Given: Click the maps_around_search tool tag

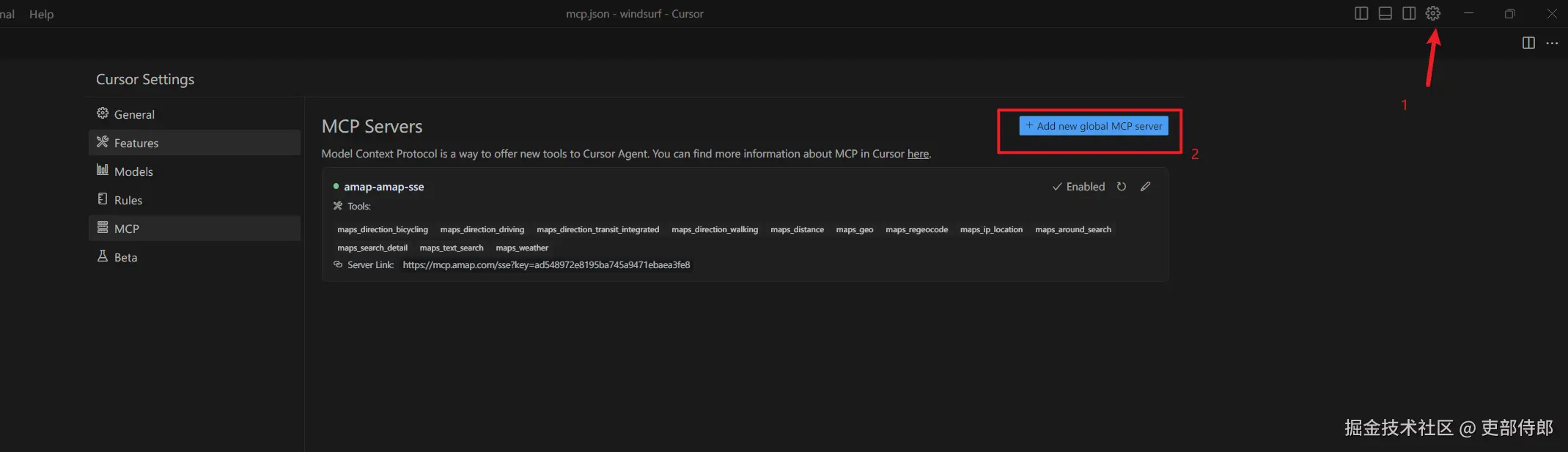Looking at the screenshot, I should (x=1073, y=229).
